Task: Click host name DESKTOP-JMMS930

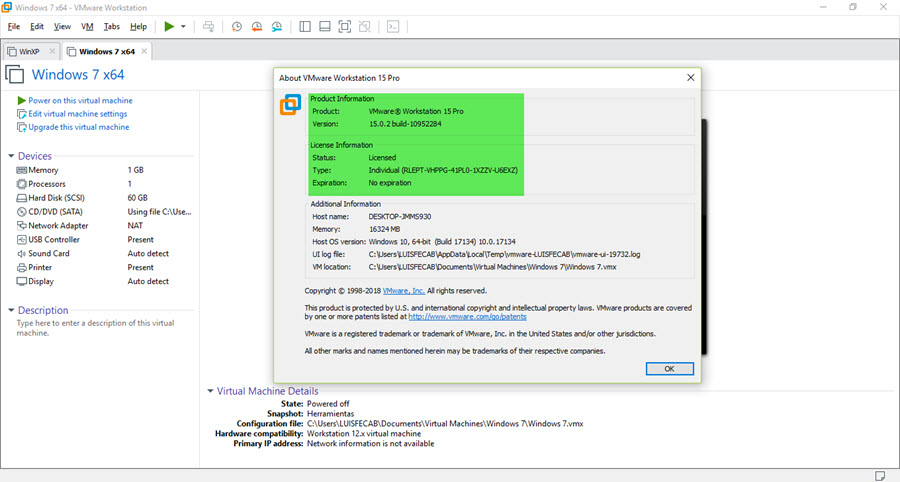Action: [x=400, y=217]
